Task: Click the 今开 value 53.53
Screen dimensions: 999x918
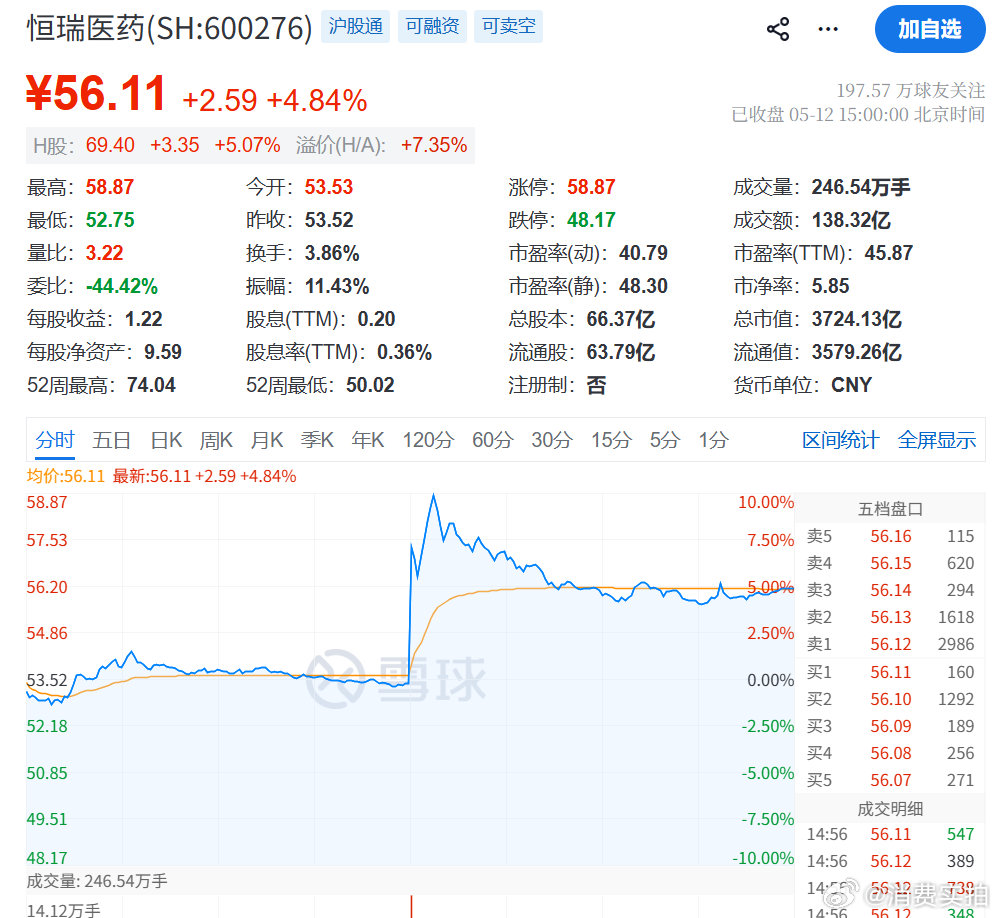Action: click(329, 187)
